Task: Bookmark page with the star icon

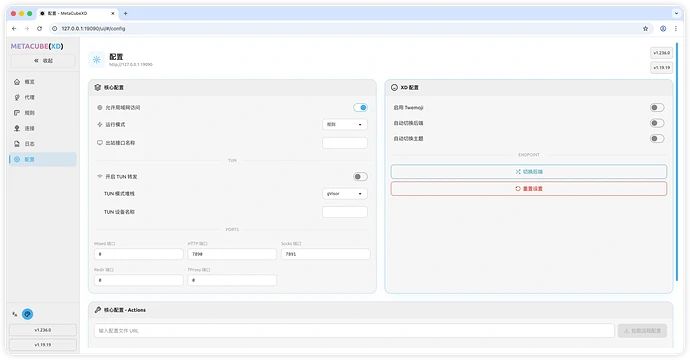Action: point(645,29)
